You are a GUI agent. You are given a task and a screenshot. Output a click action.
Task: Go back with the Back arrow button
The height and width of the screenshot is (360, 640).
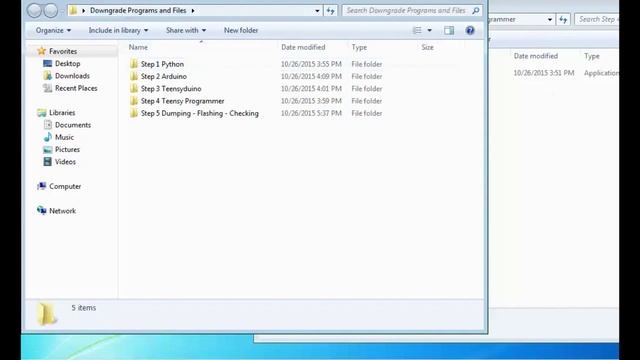[x=34, y=11]
